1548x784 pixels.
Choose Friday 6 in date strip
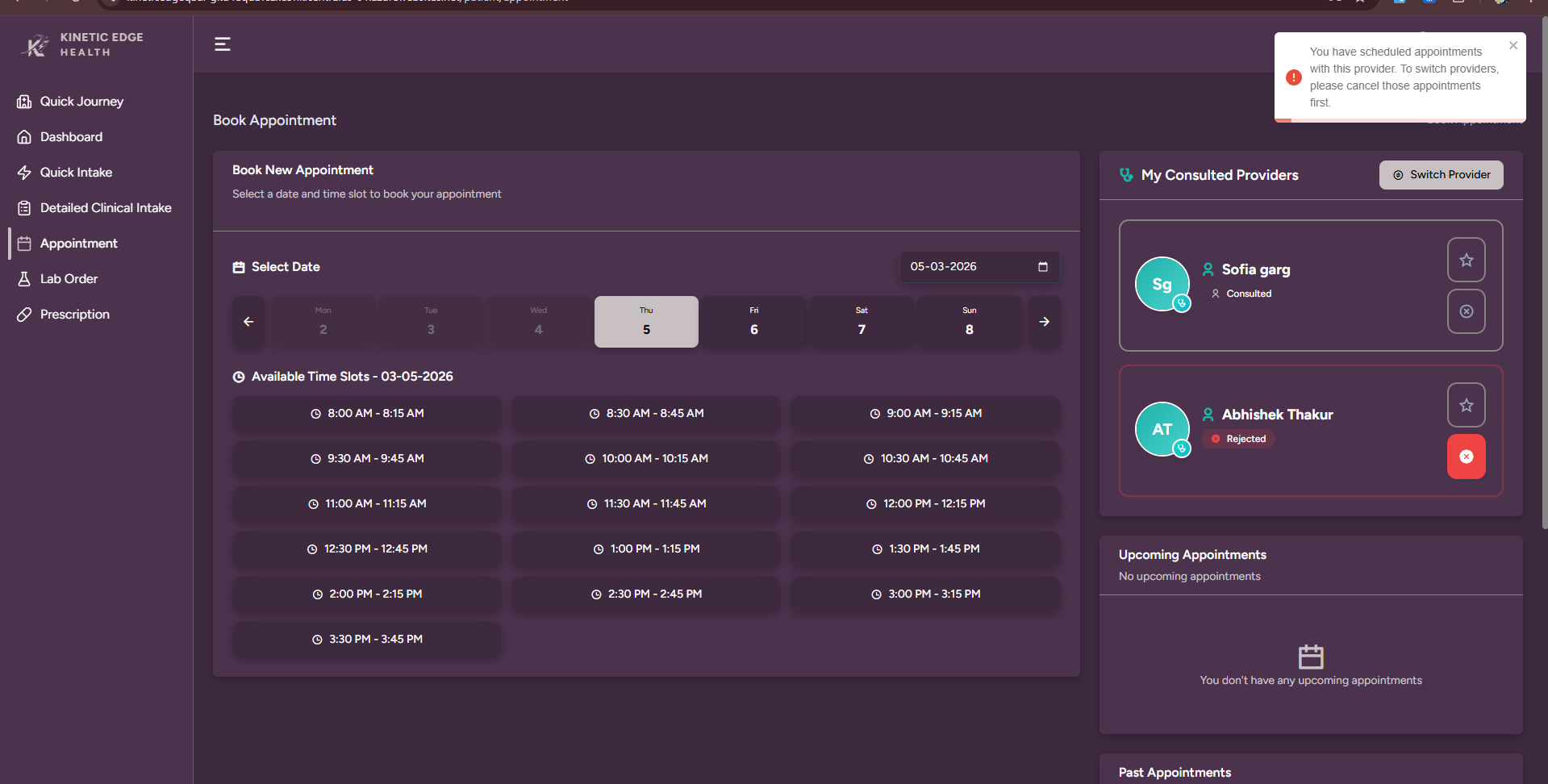753,322
